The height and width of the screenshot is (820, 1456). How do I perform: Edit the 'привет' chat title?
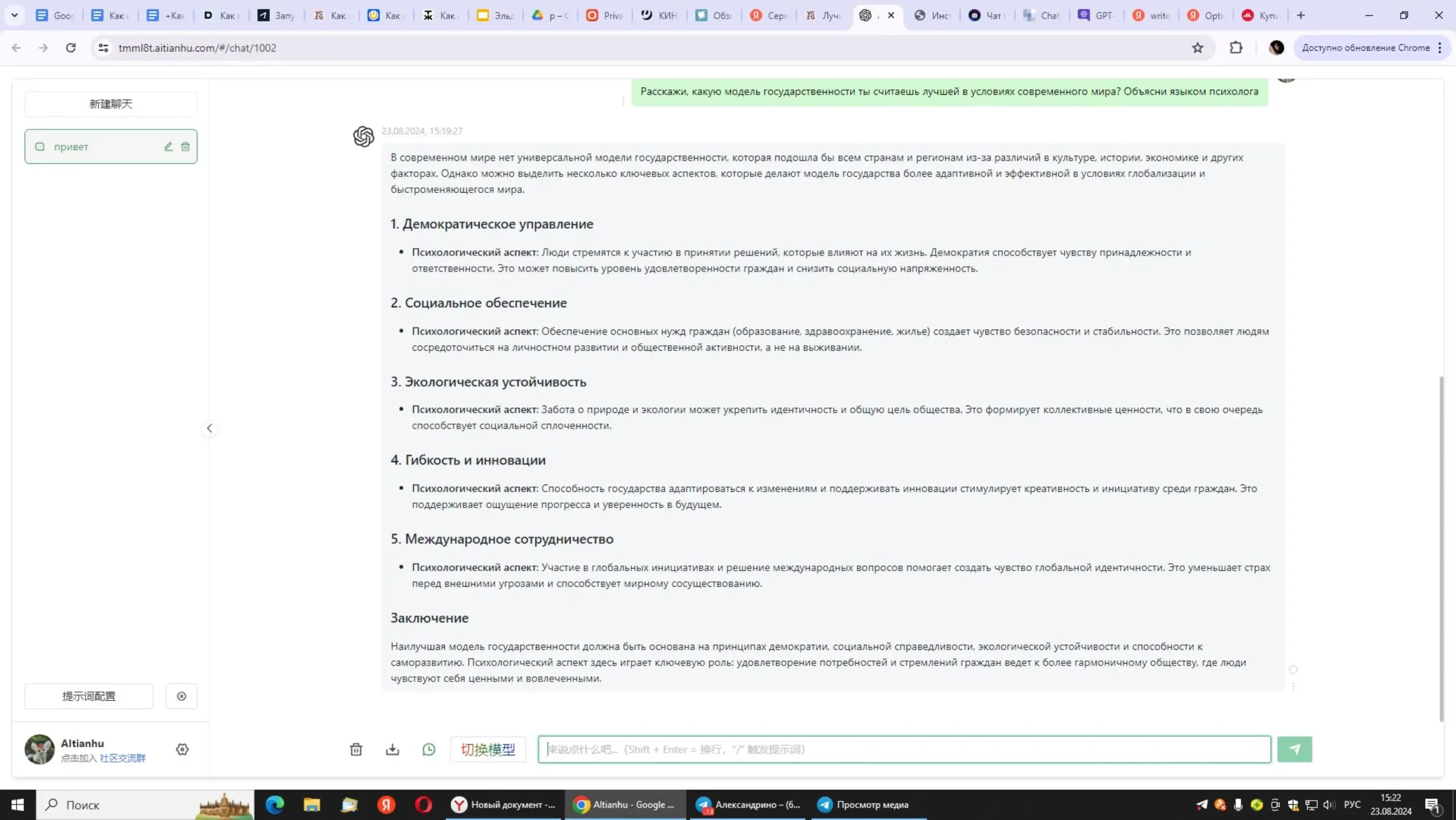(x=168, y=147)
